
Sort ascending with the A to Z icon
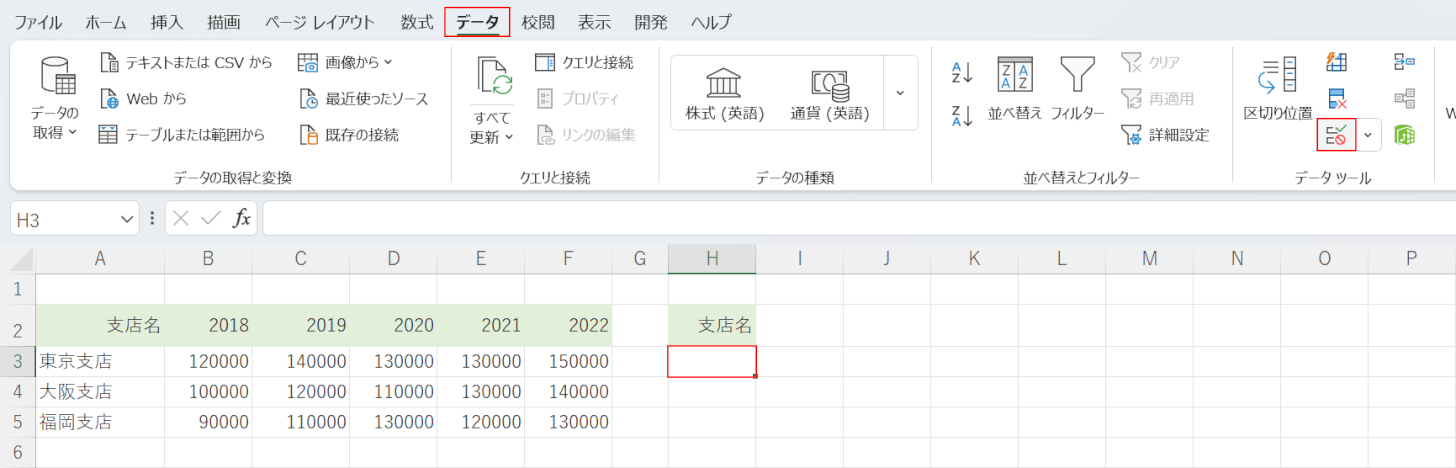pyautogui.click(x=962, y=72)
